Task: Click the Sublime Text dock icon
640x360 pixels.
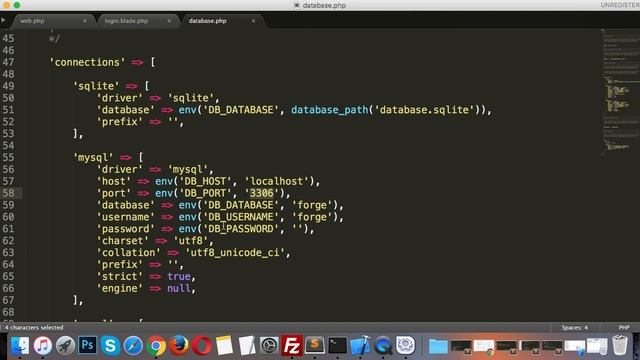Action: pos(315,346)
